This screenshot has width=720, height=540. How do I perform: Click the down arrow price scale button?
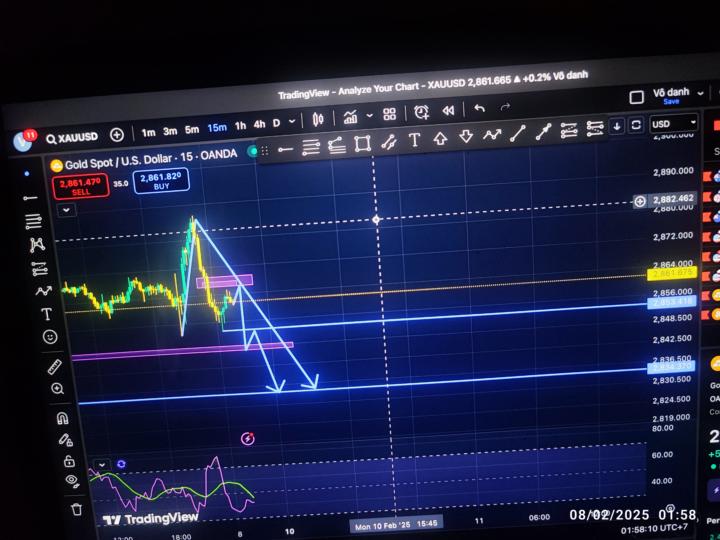point(617,126)
